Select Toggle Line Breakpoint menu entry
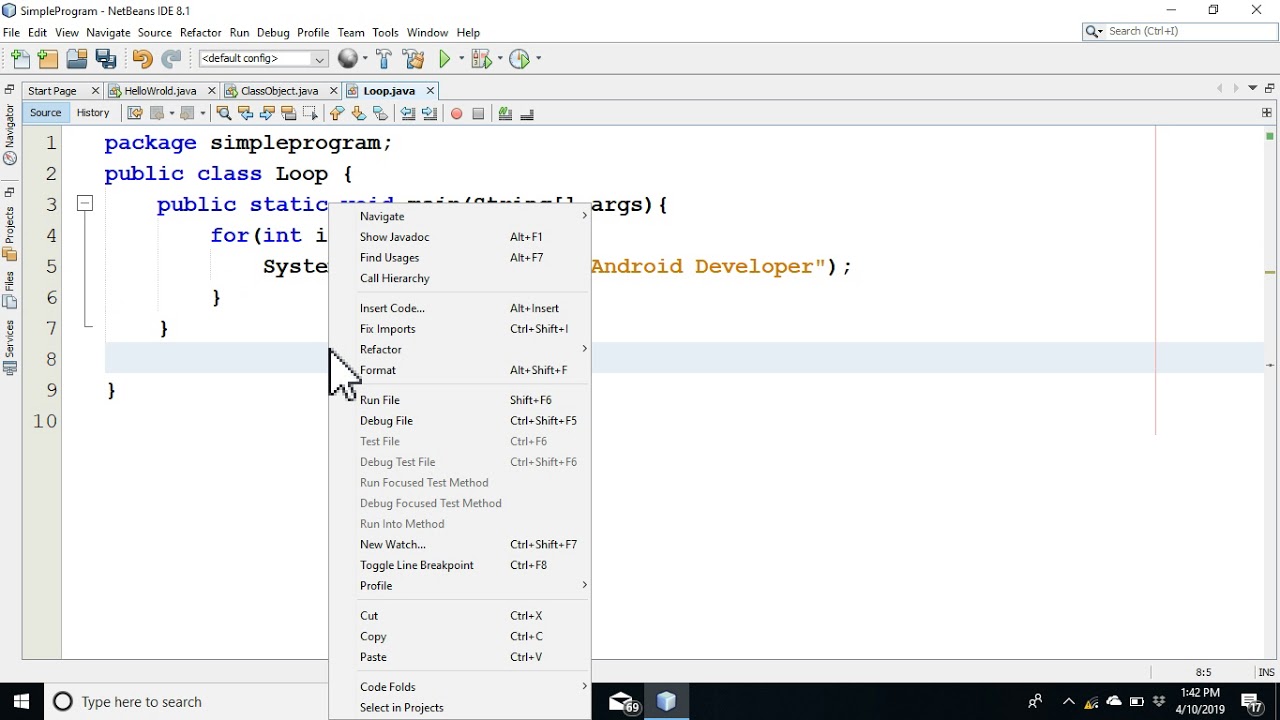The width and height of the screenshot is (1280, 720). click(460, 565)
